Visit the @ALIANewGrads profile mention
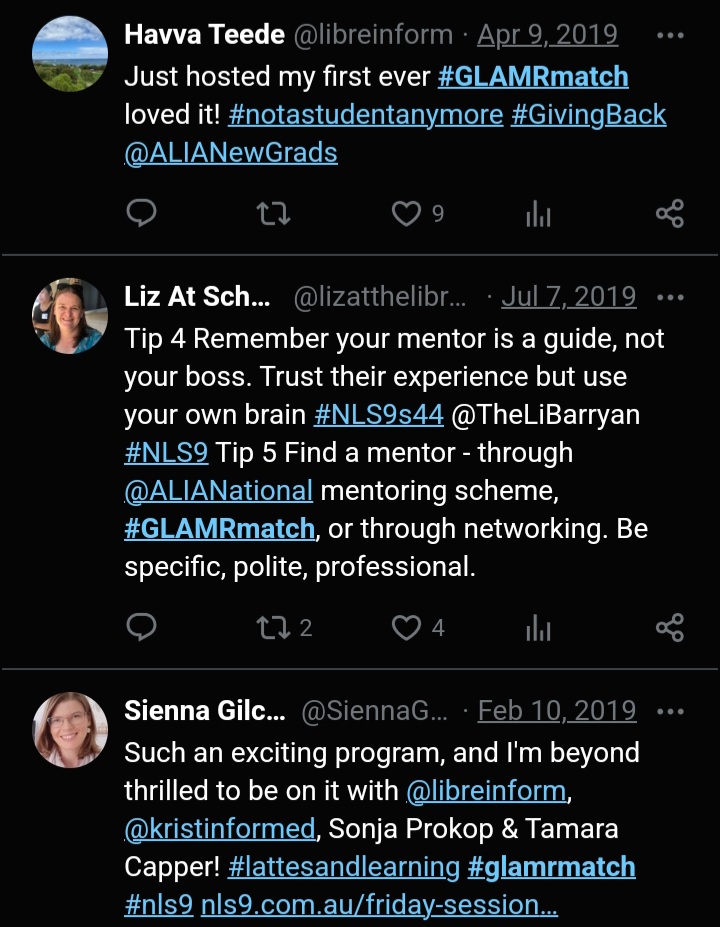The image size is (720, 927). 231,153
